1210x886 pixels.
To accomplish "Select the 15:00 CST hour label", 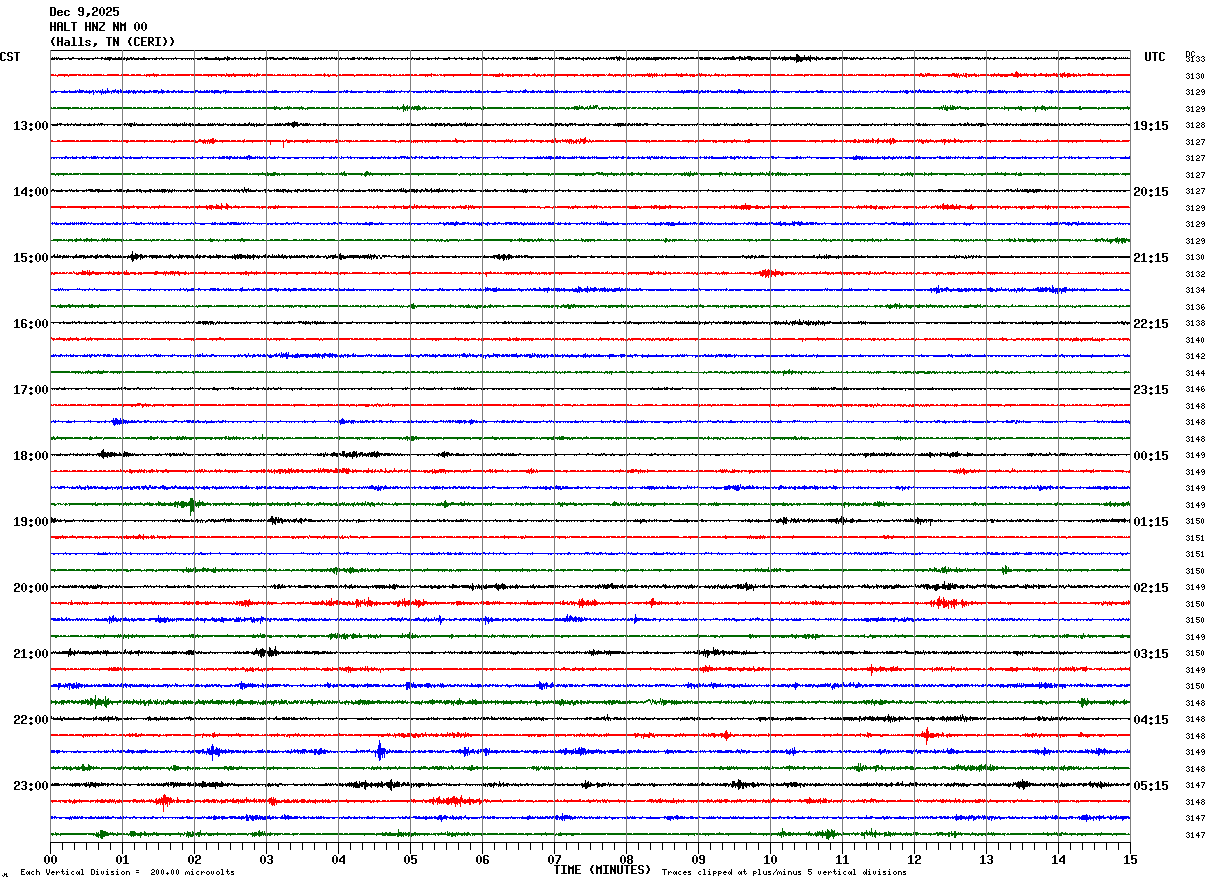I will click(x=30, y=258).
